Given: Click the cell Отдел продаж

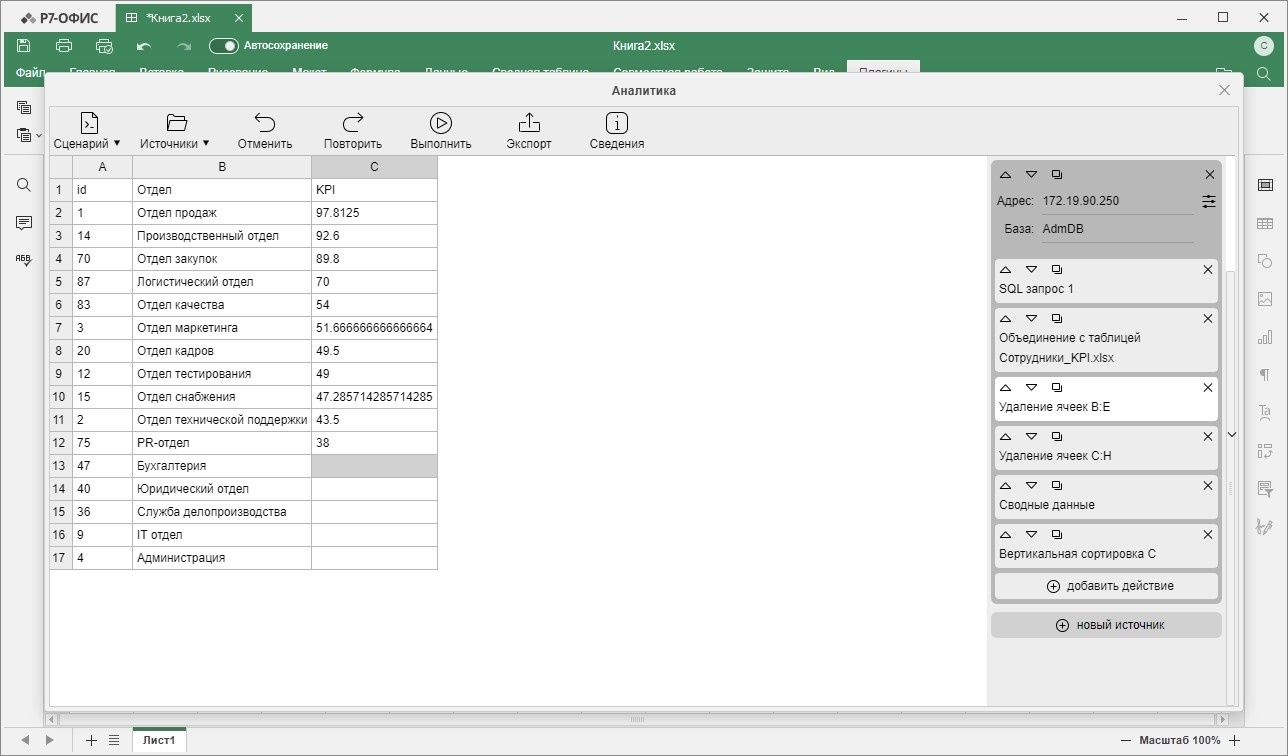Looking at the screenshot, I should pyautogui.click(x=222, y=213).
